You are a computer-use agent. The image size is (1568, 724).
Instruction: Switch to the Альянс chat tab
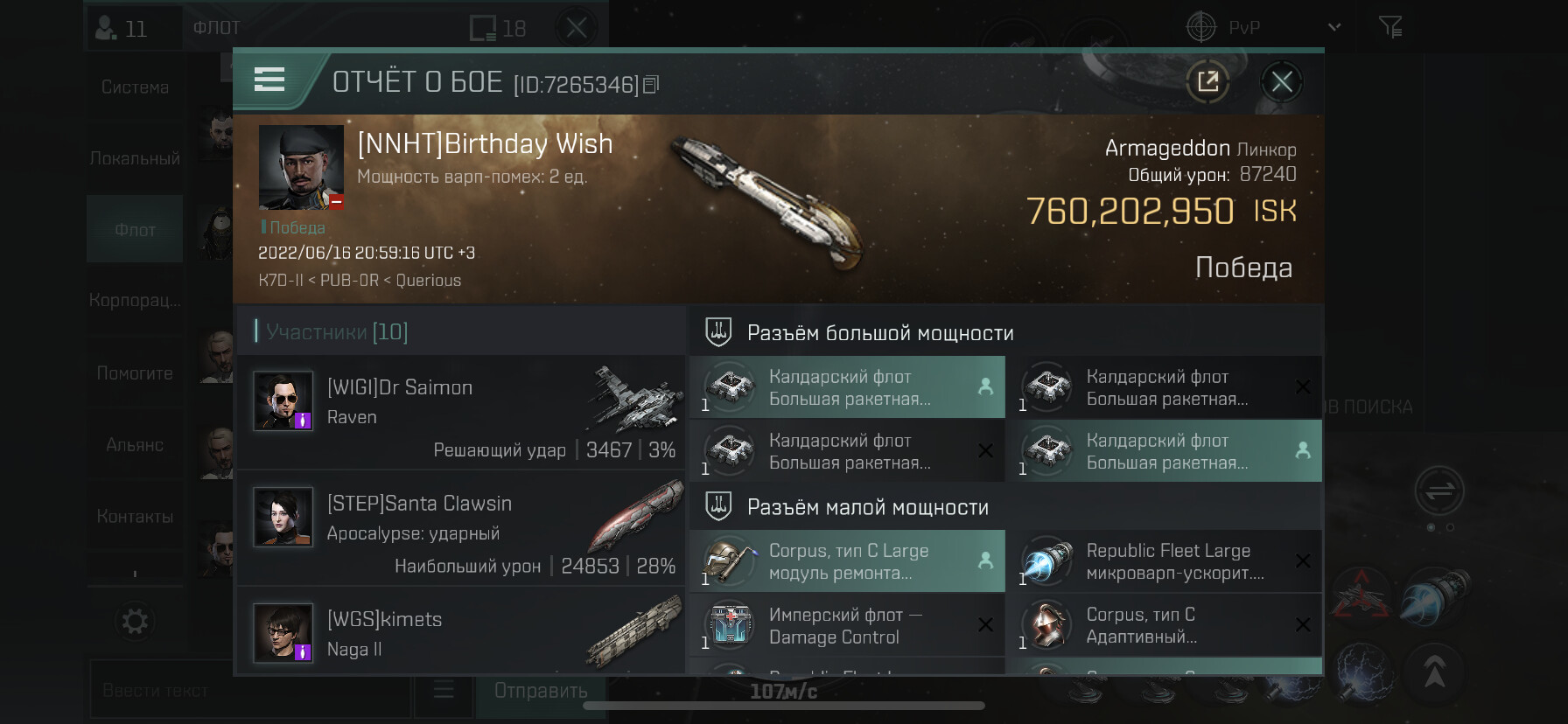(x=135, y=445)
